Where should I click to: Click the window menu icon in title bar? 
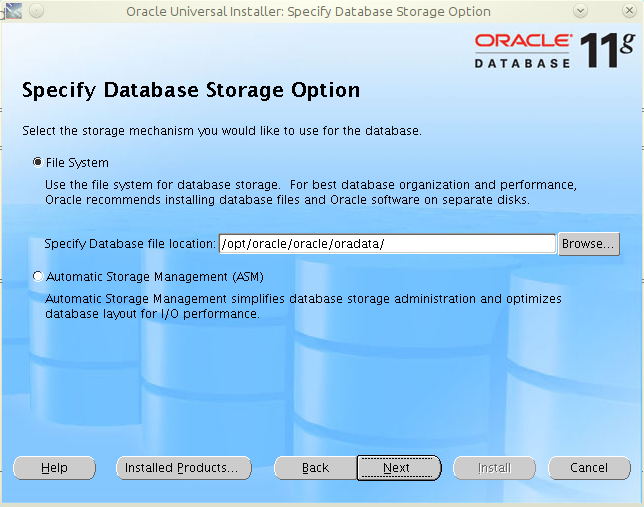point(14,11)
